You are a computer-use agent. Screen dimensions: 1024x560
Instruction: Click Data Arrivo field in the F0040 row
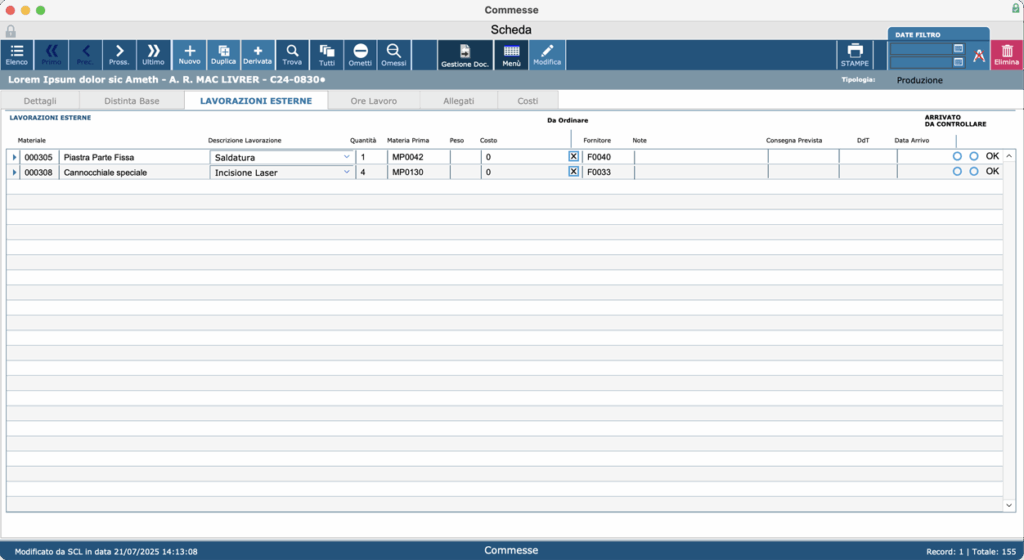pos(922,157)
